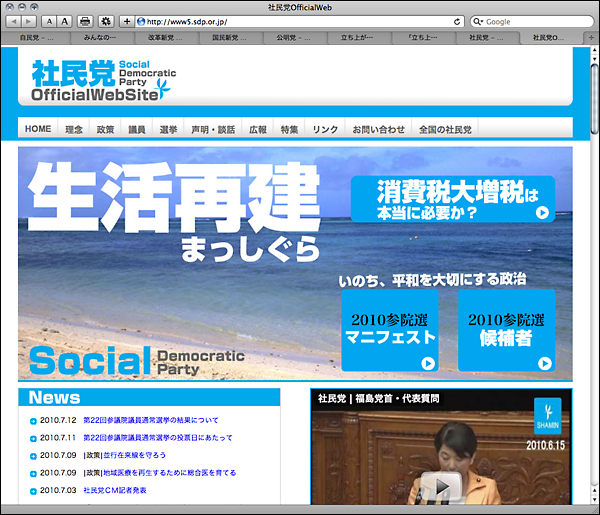The image size is (600, 515).
Task: Click the print page icon
Action: point(85,21)
